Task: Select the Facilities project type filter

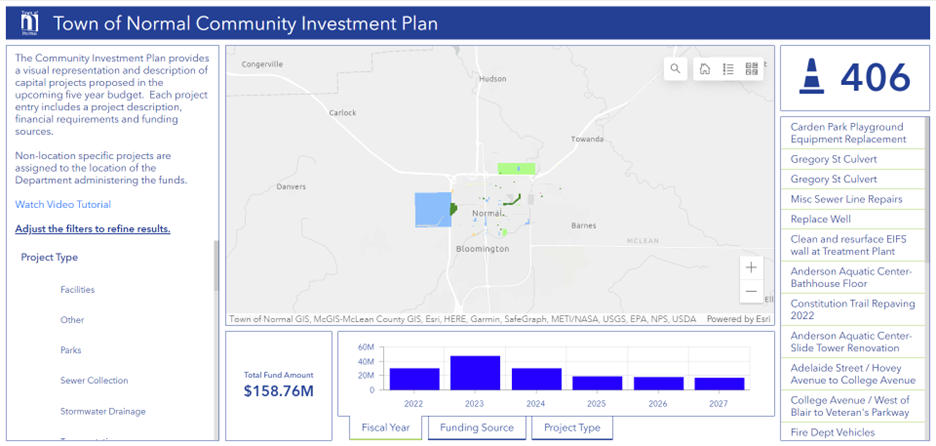Action: 78,290
